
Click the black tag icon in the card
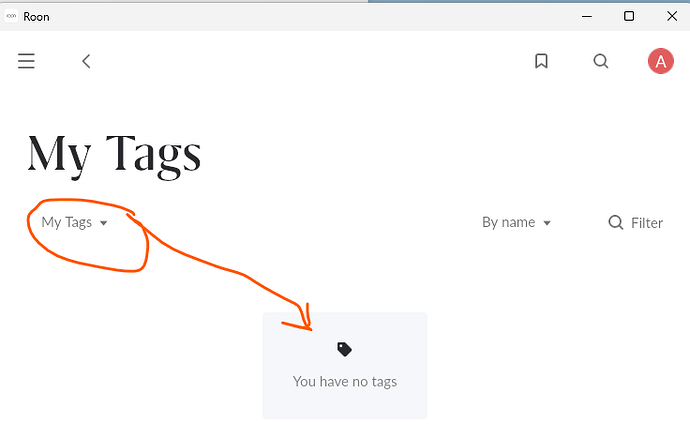tap(345, 349)
